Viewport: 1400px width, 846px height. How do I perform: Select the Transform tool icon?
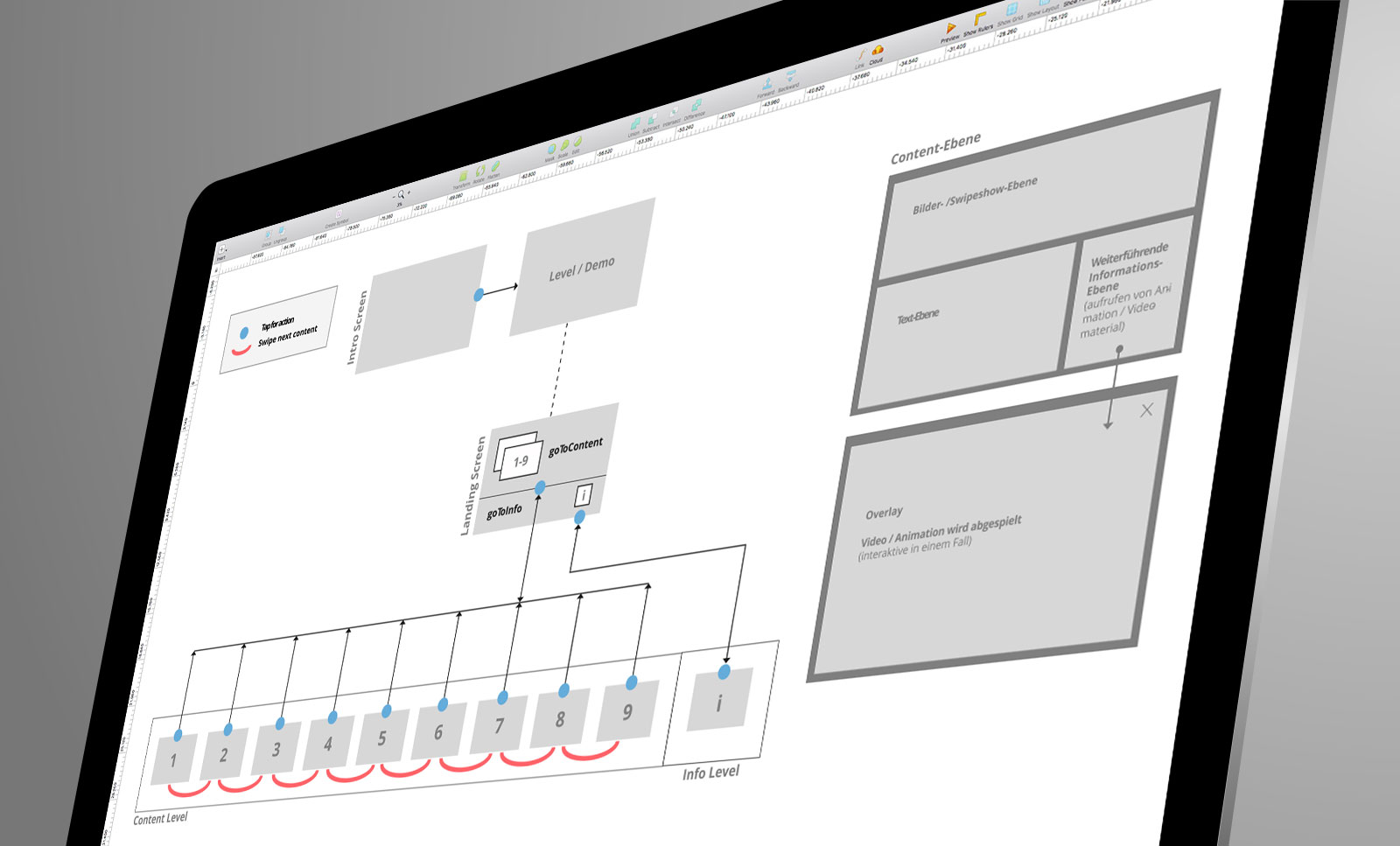click(x=463, y=177)
